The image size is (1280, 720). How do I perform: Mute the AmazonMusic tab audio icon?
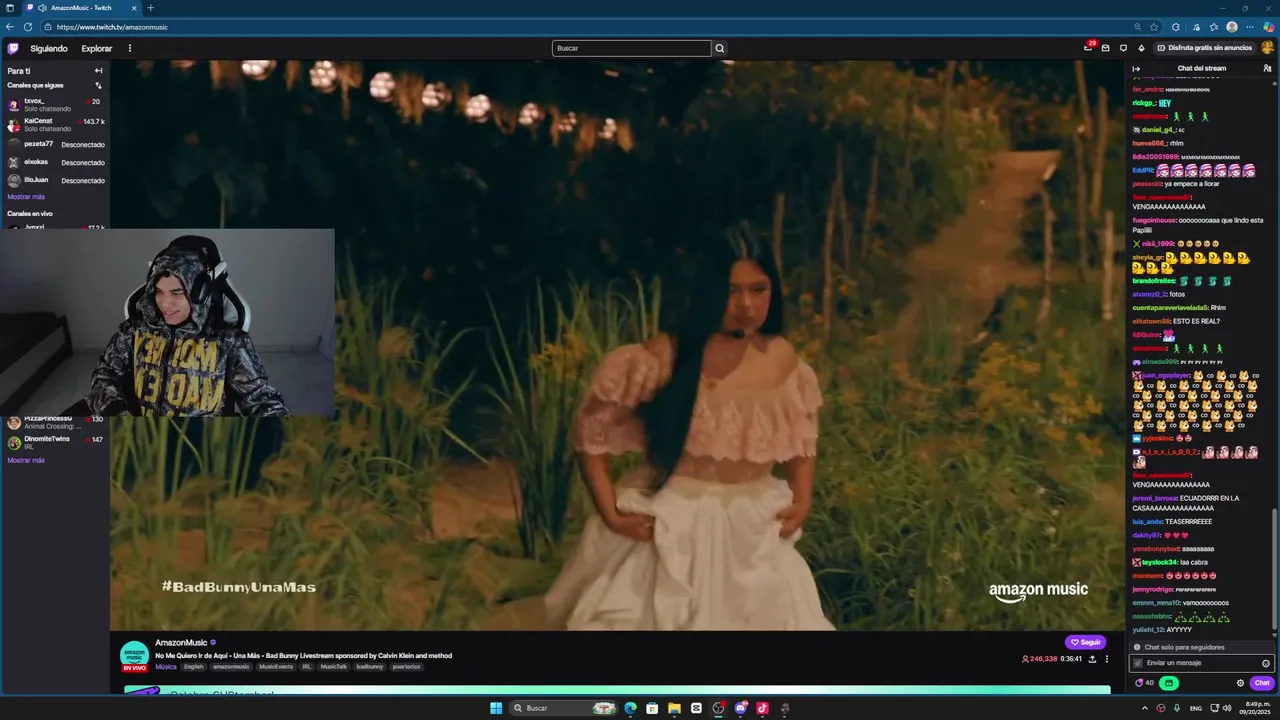pyautogui.click(x=42, y=8)
